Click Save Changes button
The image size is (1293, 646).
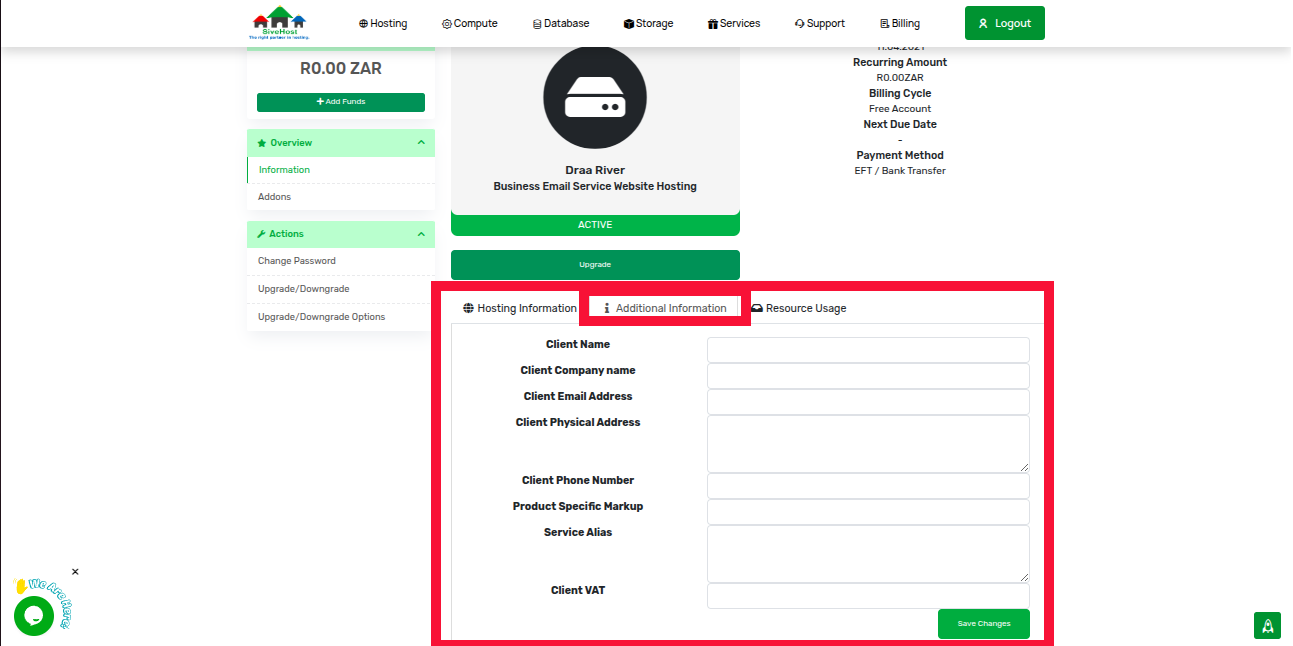pos(984,624)
